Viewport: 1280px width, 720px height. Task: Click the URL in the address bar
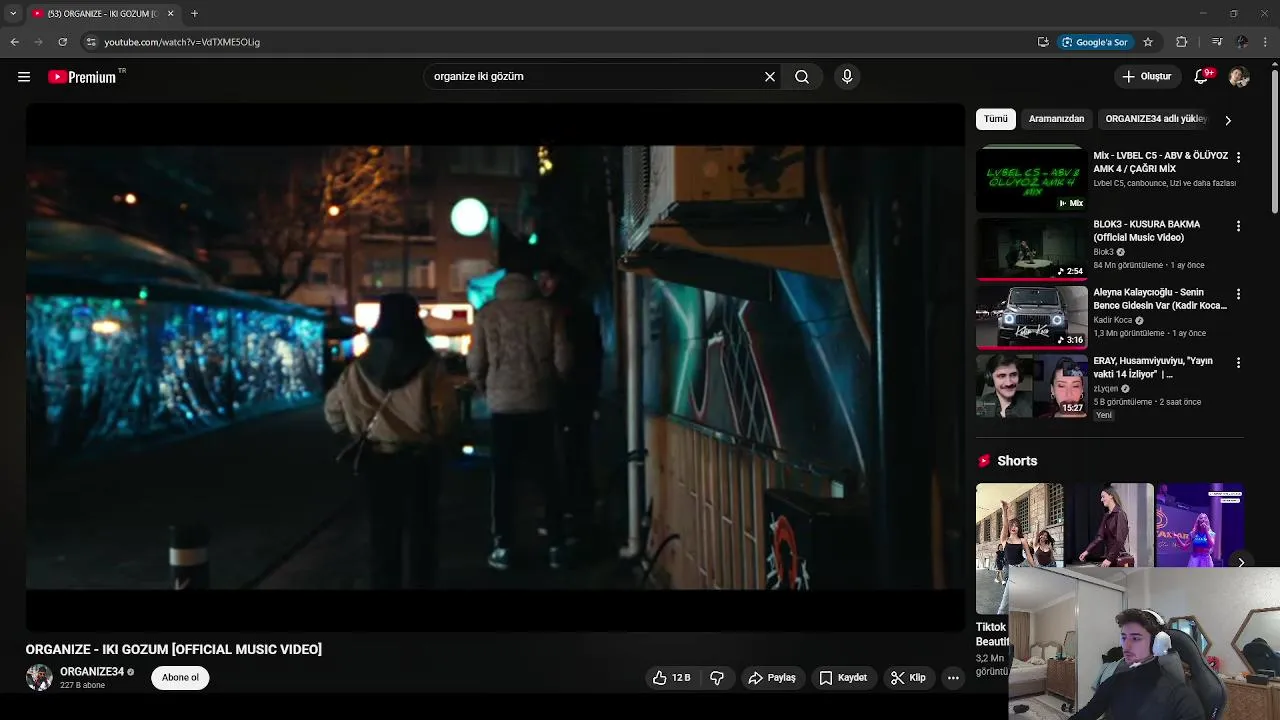[x=182, y=42]
